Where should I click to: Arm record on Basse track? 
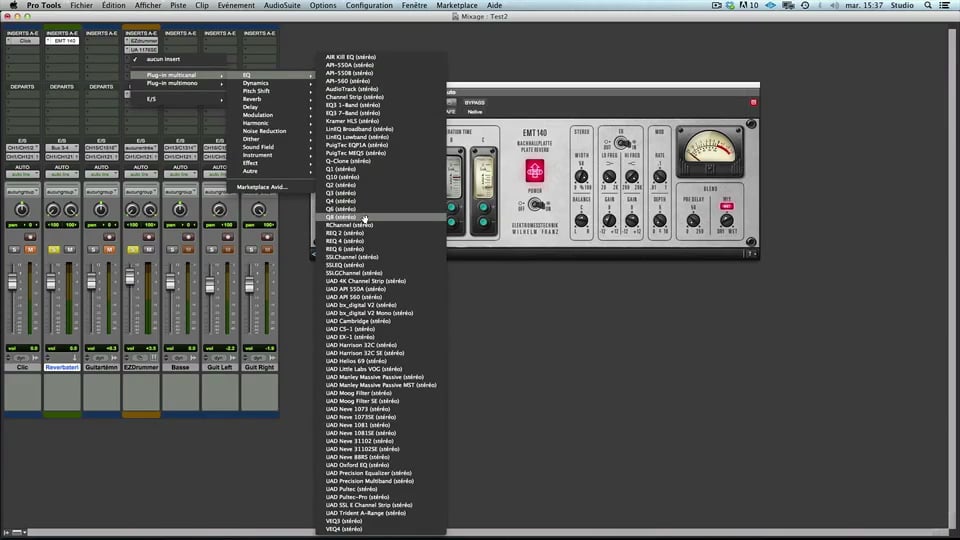(188, 237)
